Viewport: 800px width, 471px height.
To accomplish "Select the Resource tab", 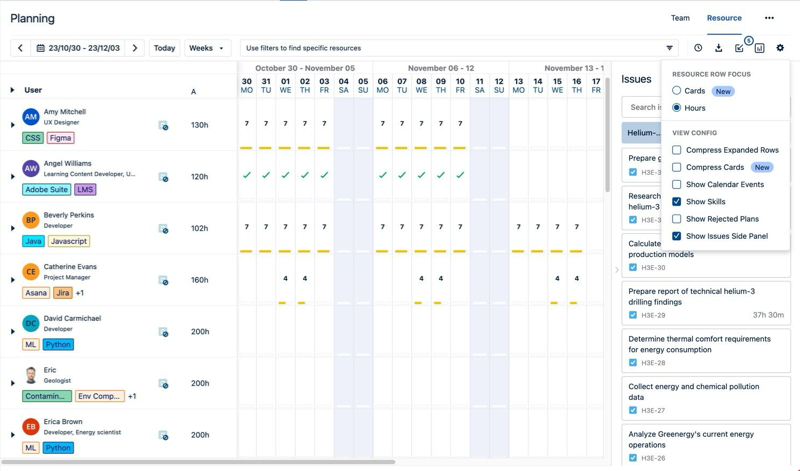I will click(724, 18).
